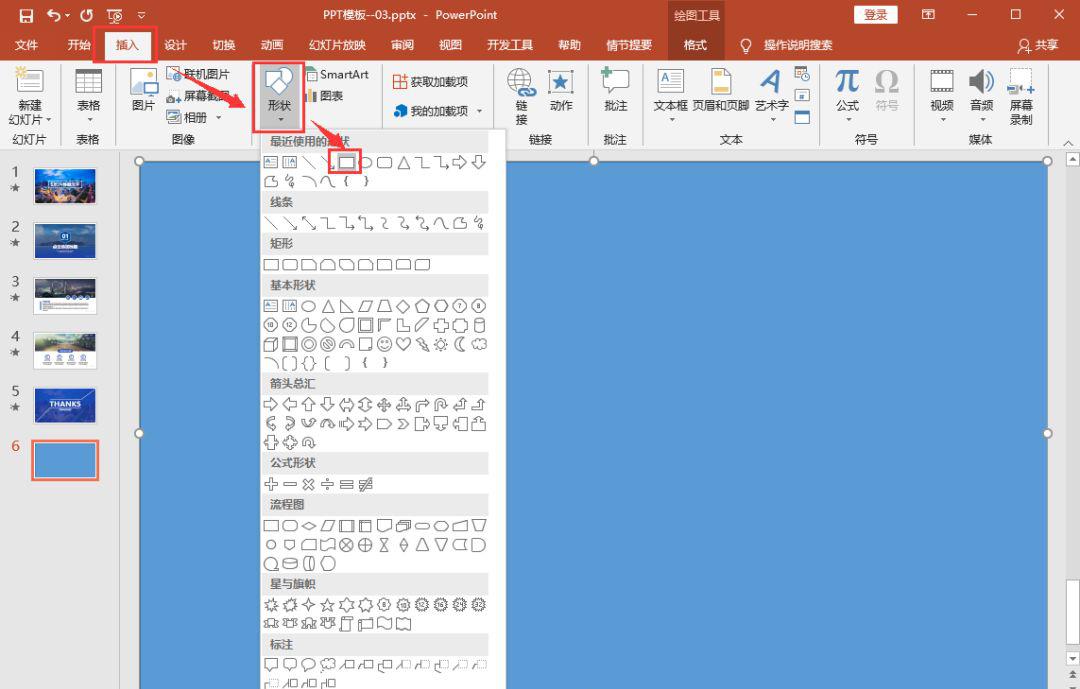Image resolution: width=1080 pixels, height=689 pixels.
Task: Click the 文本框 text box icon
Action: point(670,82)
